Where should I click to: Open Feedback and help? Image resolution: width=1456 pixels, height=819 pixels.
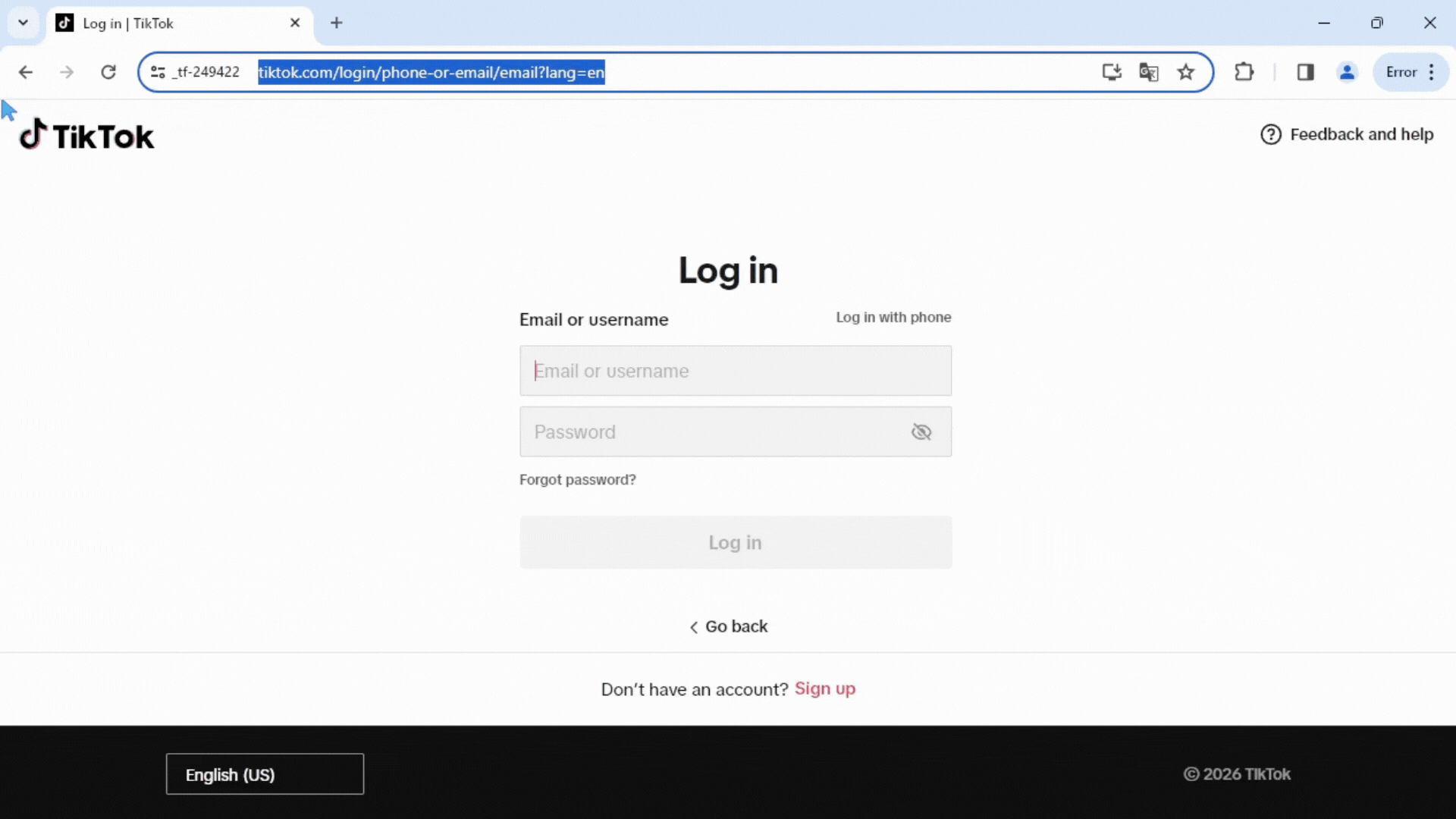1347,135
